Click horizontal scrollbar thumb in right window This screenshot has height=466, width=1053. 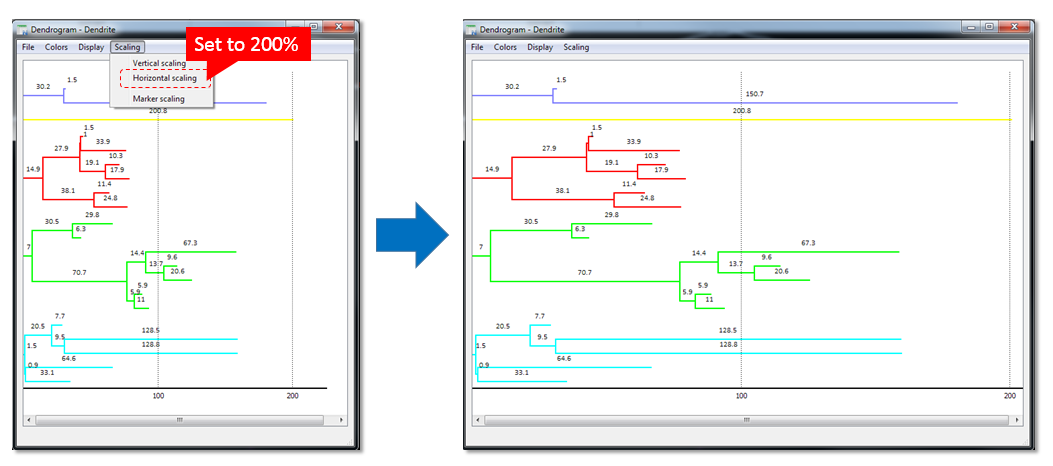[x=741, y=420]
